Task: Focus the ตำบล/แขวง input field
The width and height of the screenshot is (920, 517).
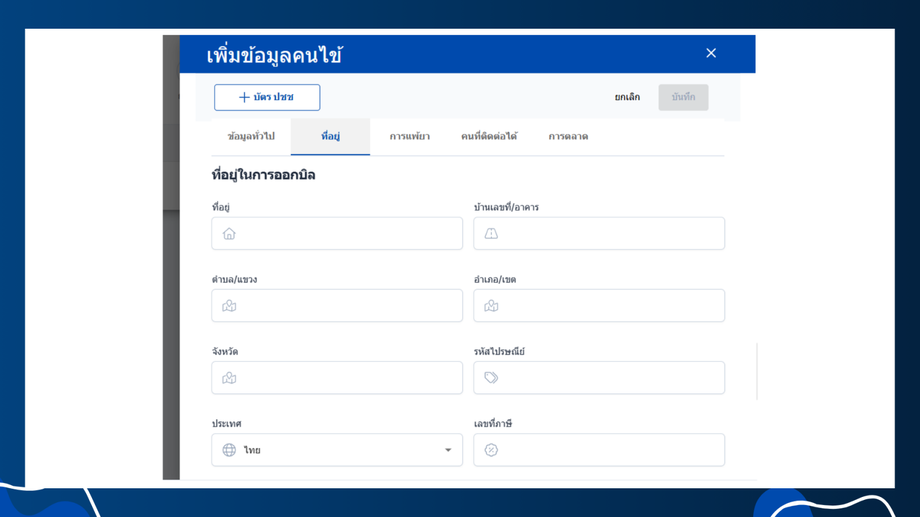Action: (337, 306)
